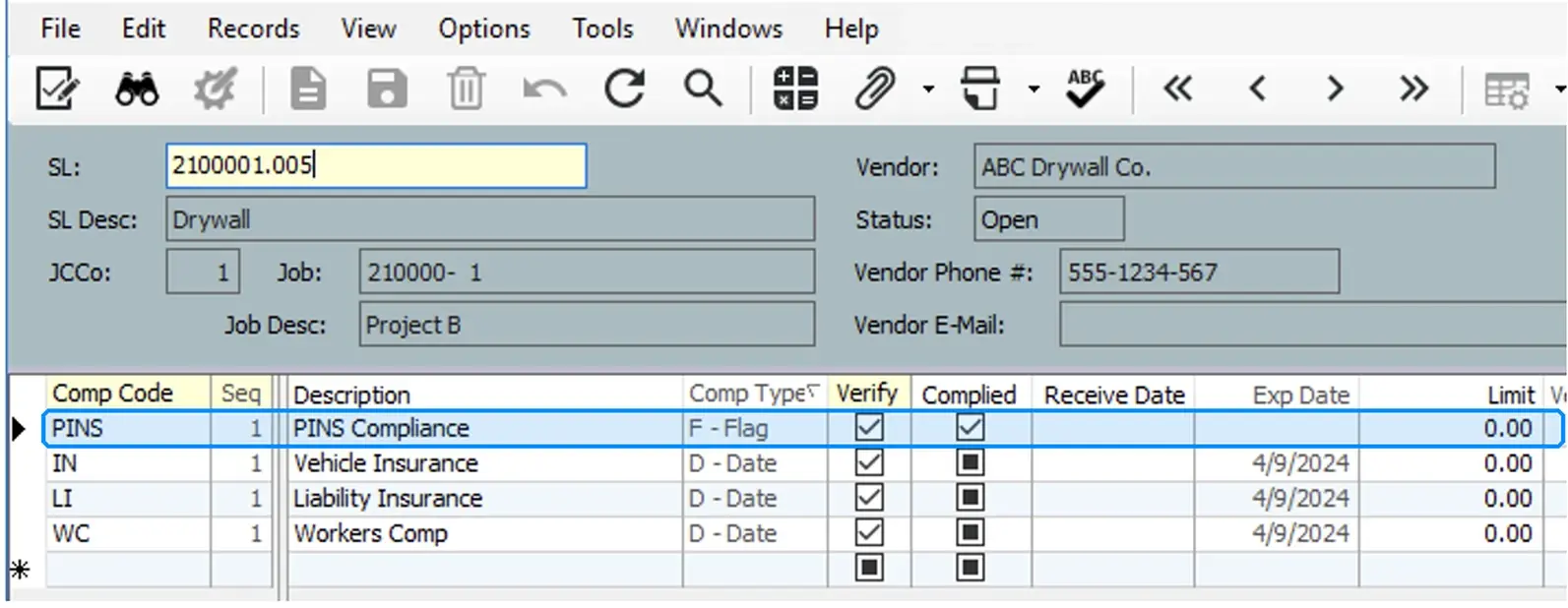Open the Edit menu
Screen dimensions: 1568x608
pyautogui.click(x=144, y=29)
